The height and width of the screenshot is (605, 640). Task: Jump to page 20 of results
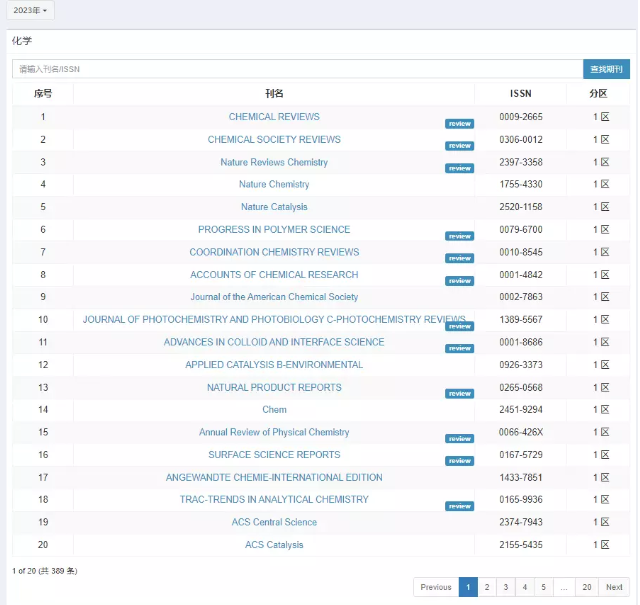(587, 587)
